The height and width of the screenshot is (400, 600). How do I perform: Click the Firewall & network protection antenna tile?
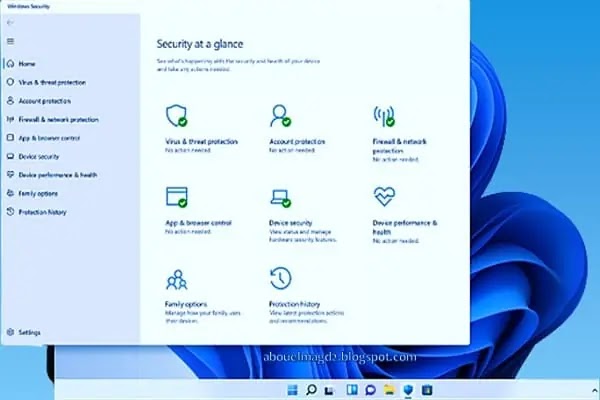384,116
